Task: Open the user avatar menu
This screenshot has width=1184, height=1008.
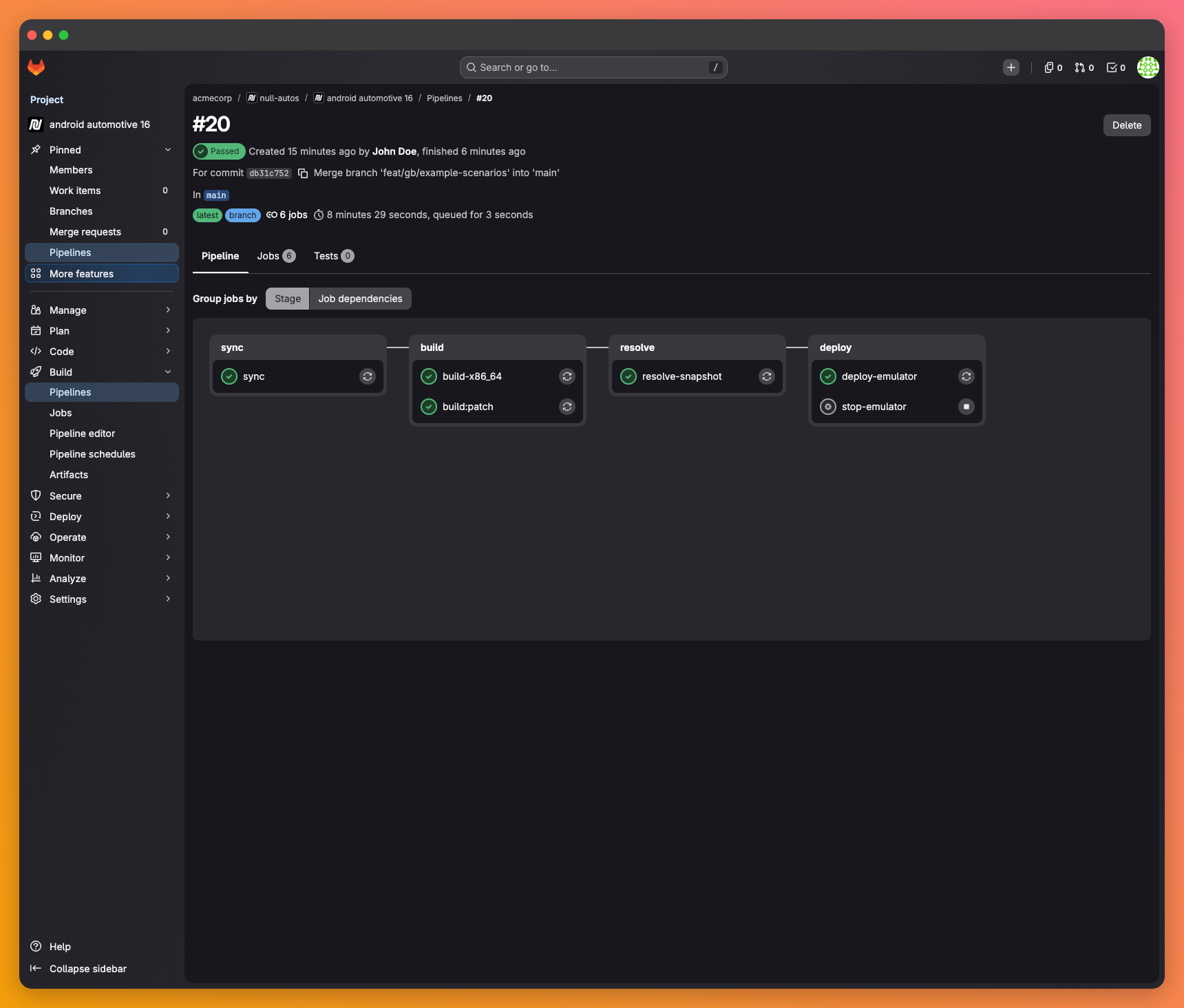Action: [1148, 67]
